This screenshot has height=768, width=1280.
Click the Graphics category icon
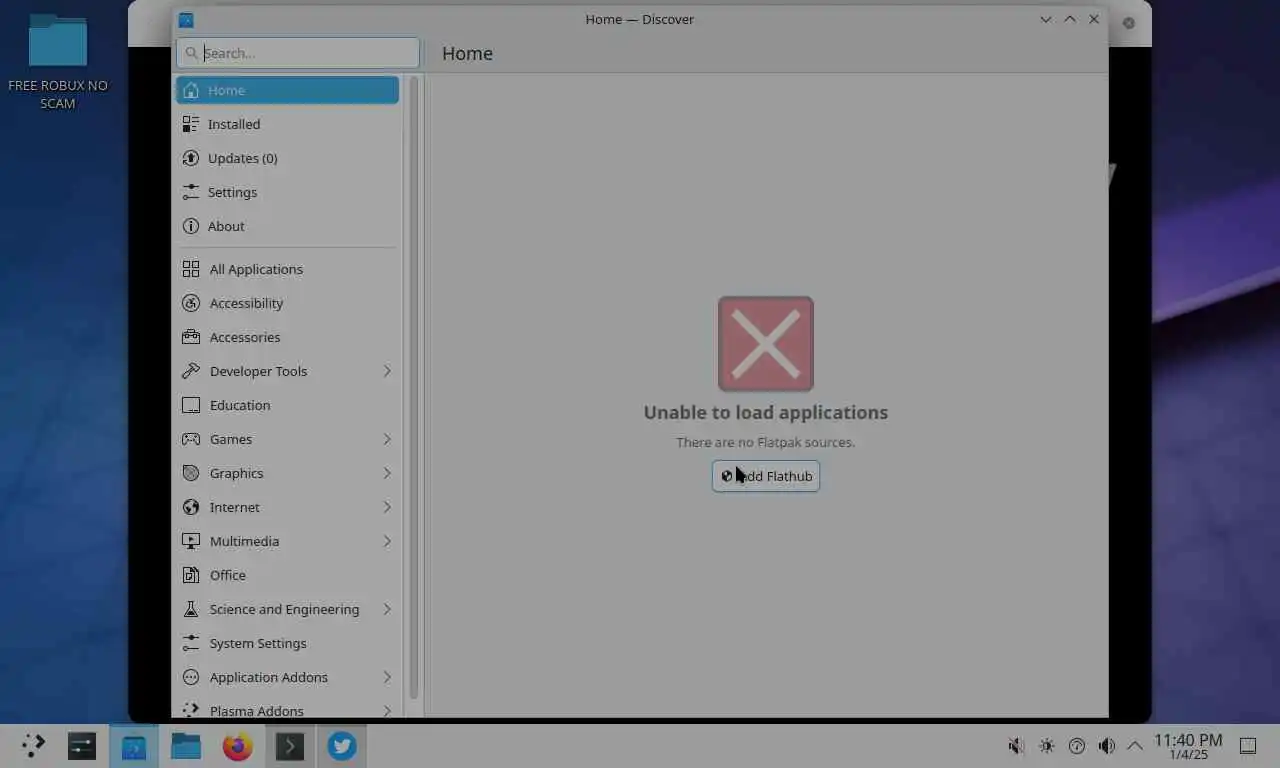191,473
